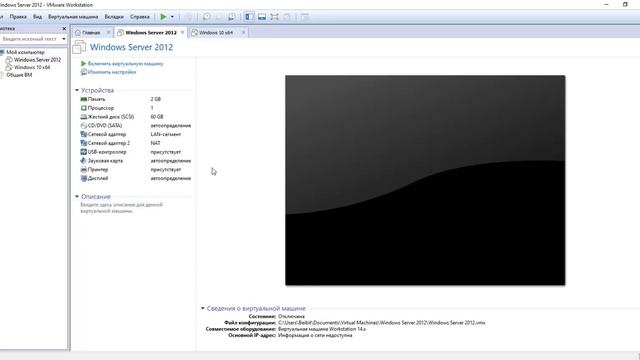Click the first Сетевой адаптер icon
This screenshot has height=360, width=640.
pos(84,134)
